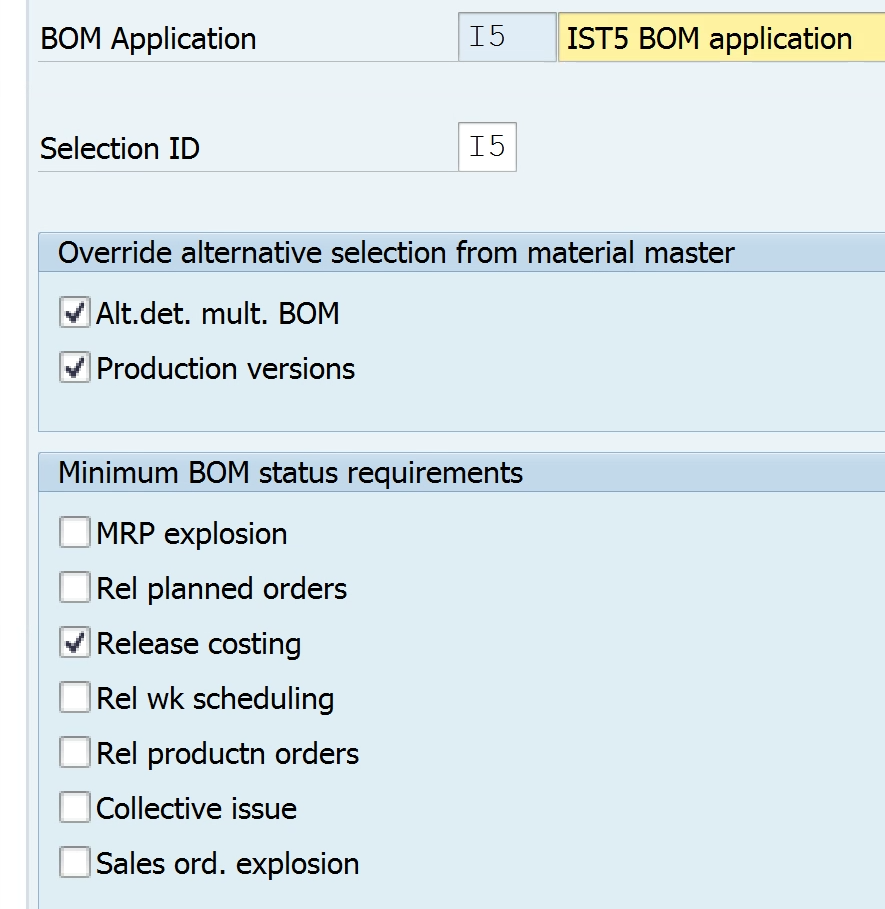Click the BOM Application code field
The width and height of the screenshot is (885, 909).
click(x=507, y=37)
